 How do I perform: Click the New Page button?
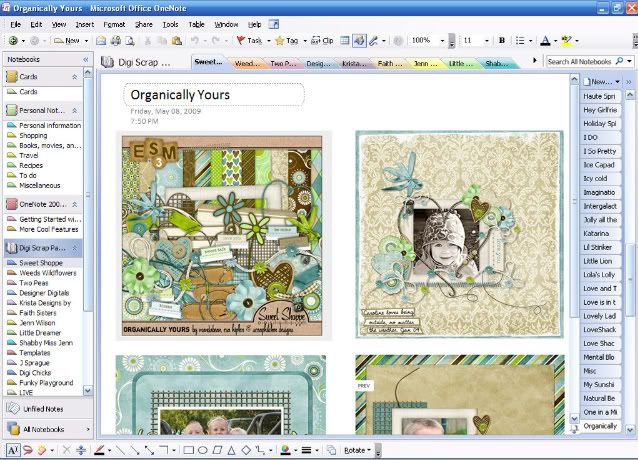(x=597, y=82)
